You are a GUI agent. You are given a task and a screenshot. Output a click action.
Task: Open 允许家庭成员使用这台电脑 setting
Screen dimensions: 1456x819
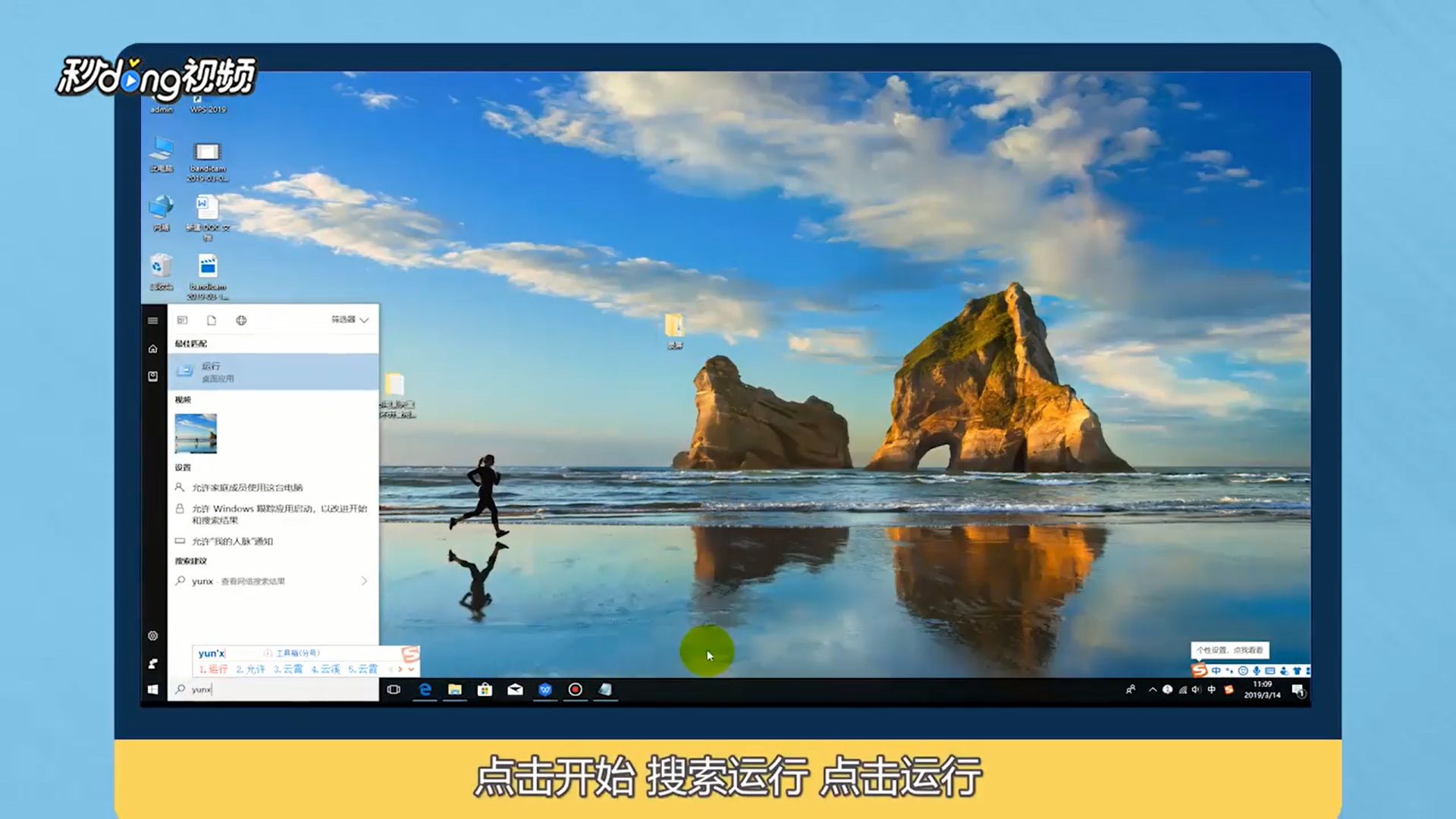(x=247, y=488)
